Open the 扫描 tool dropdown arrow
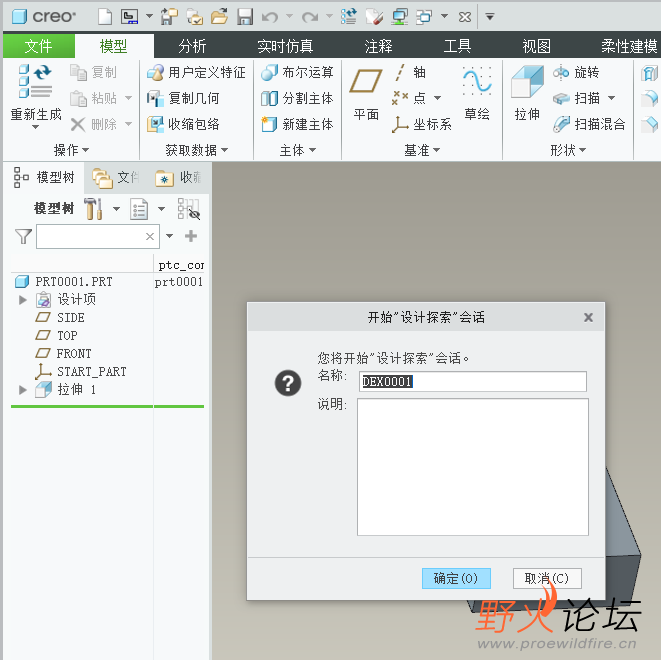Image resolution: width=661 pixels, height=660 pixels. (x=611, y=98)
